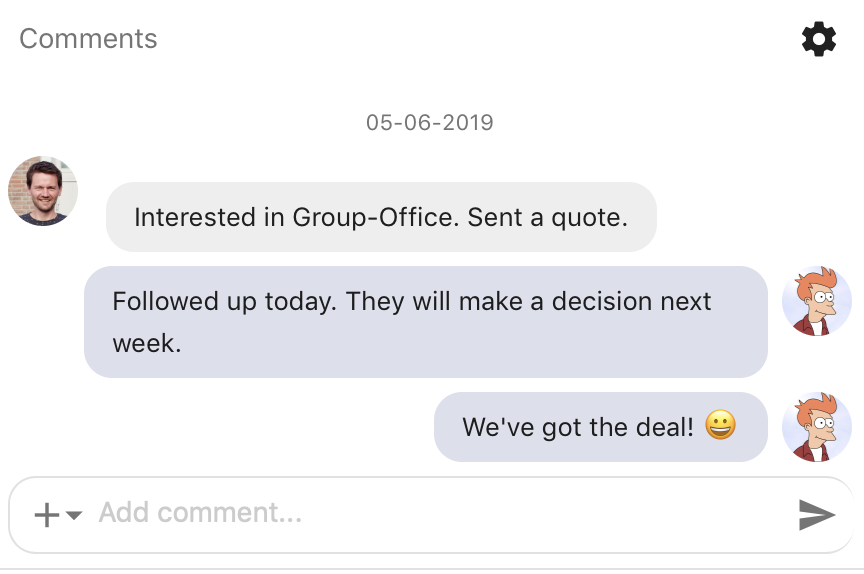Click the 05-06-2019 date separator

pos(430,123)
